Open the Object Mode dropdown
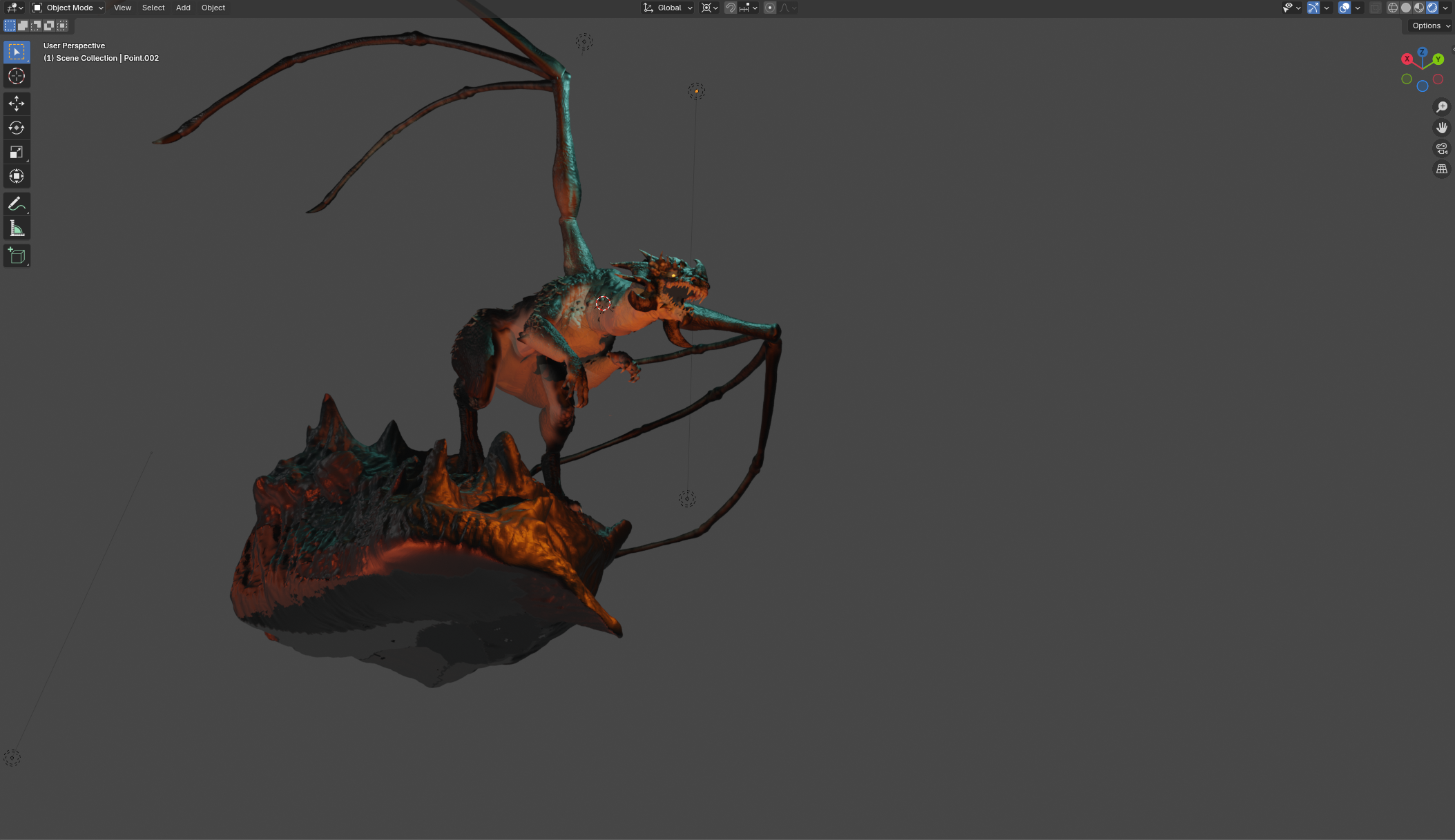Viewport: 1455px width, 840px height. click(68, 8)
